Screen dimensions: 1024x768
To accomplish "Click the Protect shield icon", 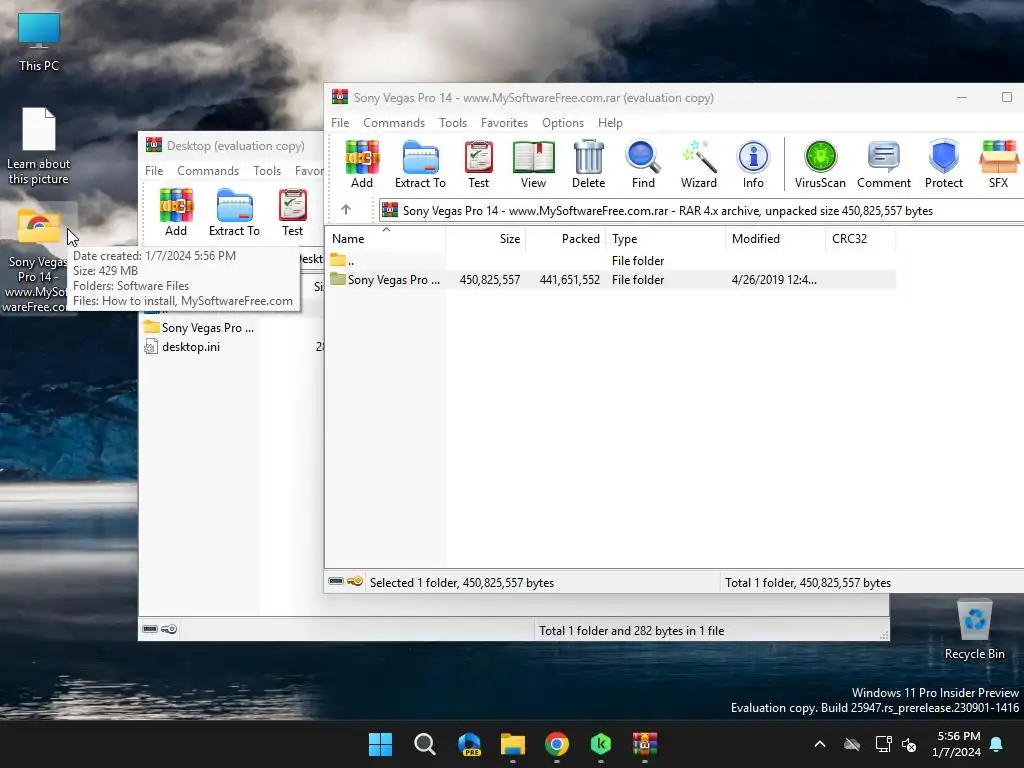I will click(x=944, y=165).
